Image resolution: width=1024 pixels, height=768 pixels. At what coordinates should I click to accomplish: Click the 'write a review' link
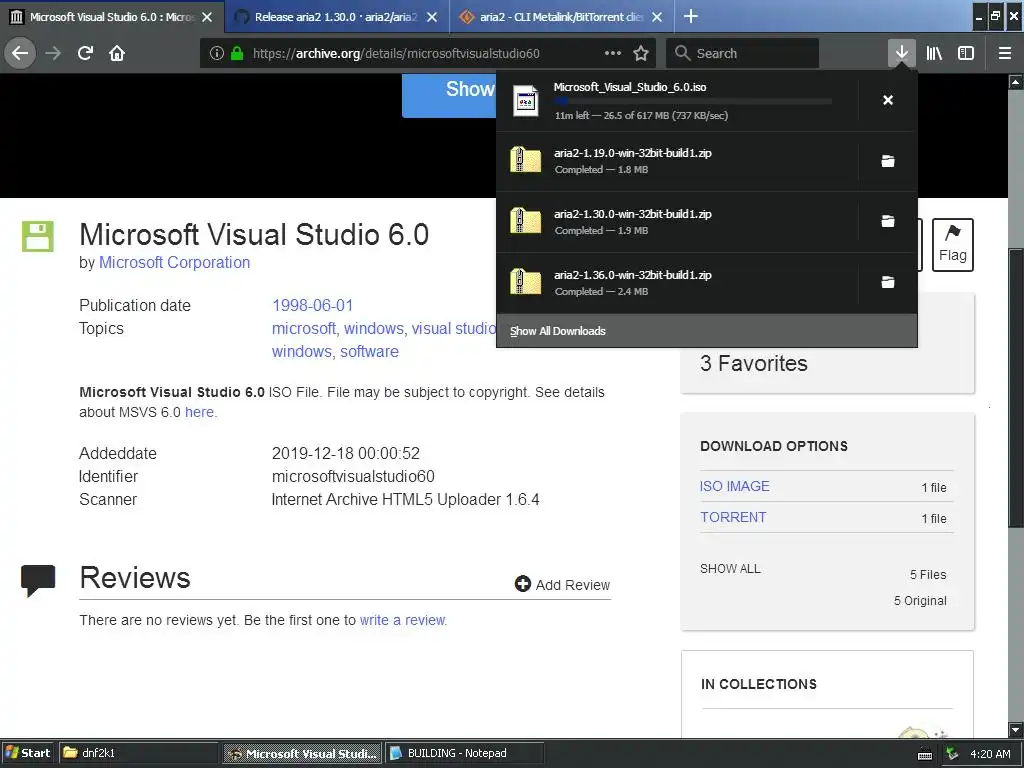402,620
